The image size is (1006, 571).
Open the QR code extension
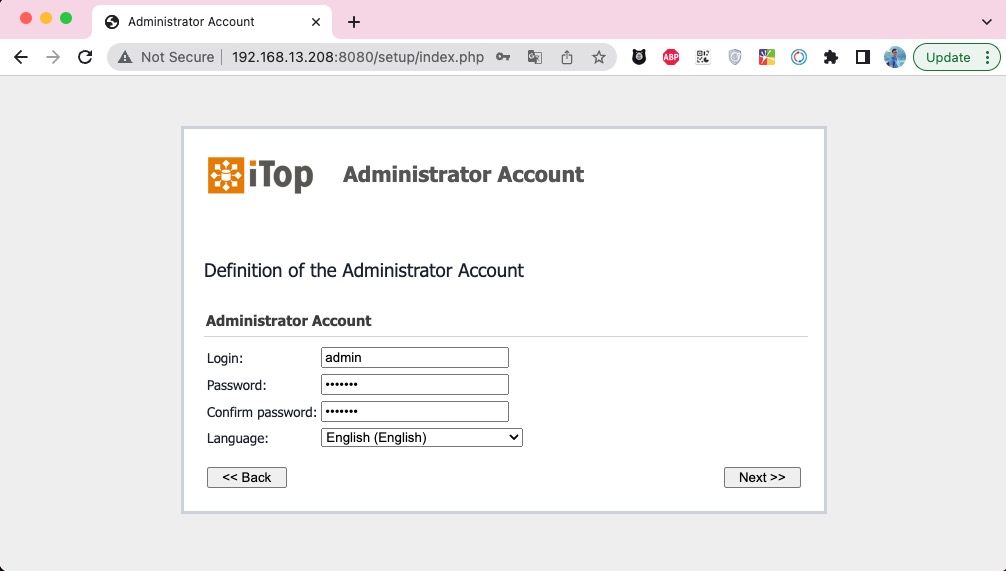pyautogui.click(x=703, y=57)
